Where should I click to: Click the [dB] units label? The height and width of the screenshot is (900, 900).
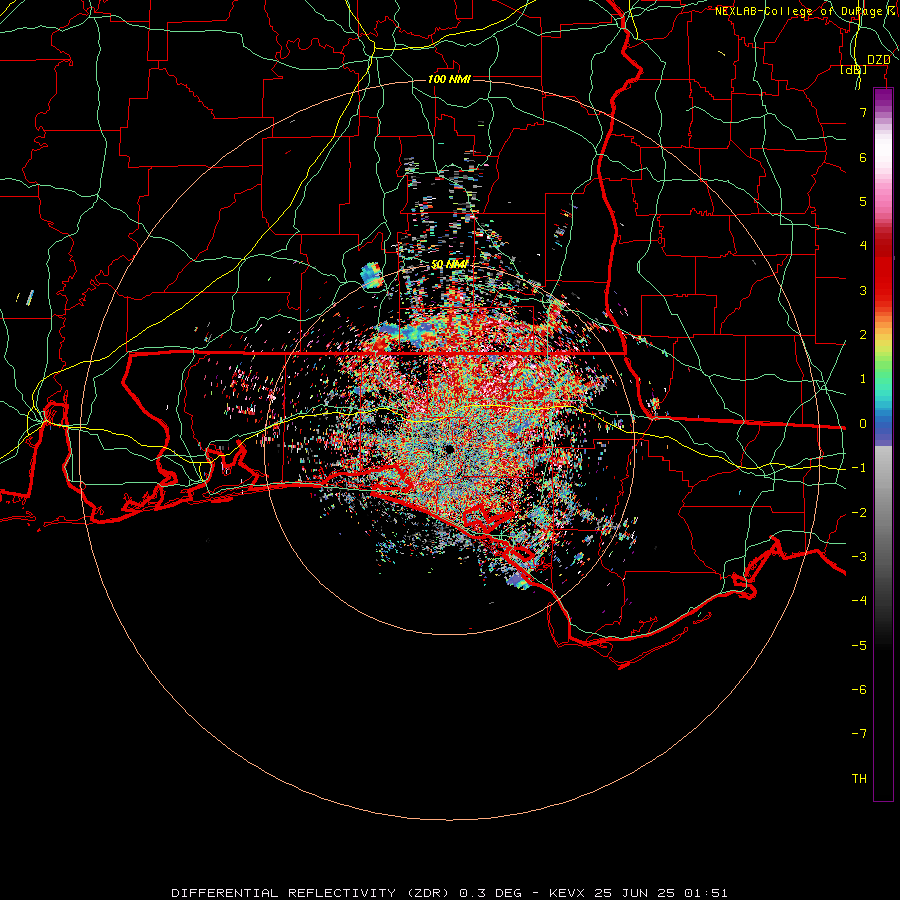point(854,69)
